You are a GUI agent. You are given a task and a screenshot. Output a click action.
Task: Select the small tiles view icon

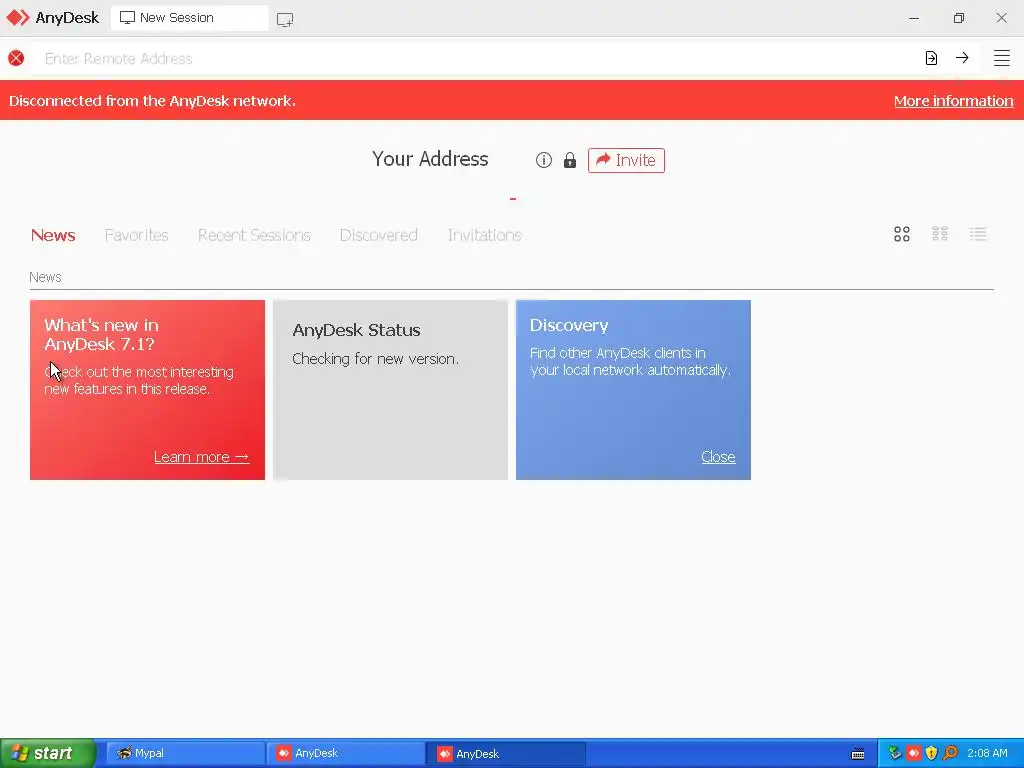coord(940,234)
